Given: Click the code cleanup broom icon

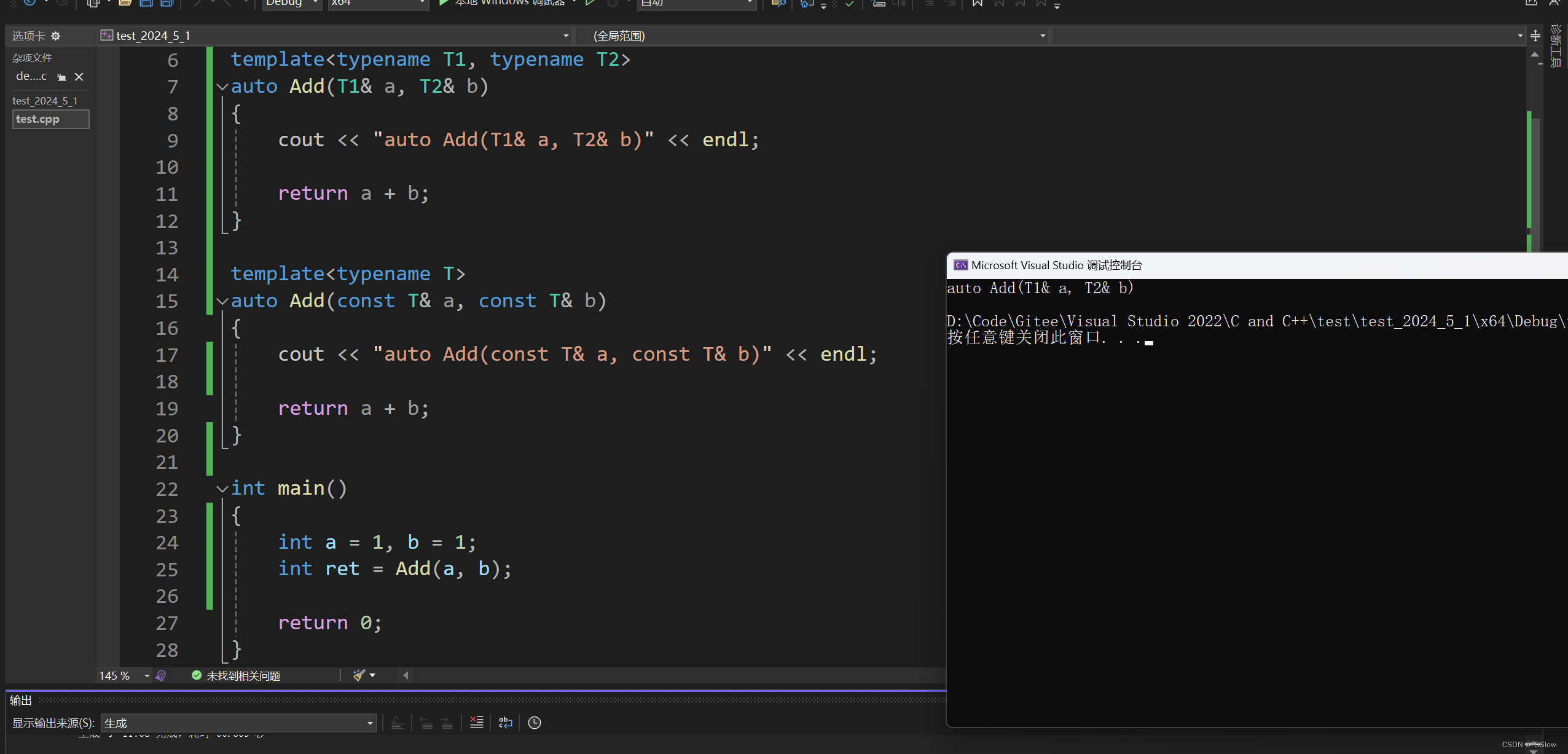Looking at the screenshot, I should click(359, 675).
